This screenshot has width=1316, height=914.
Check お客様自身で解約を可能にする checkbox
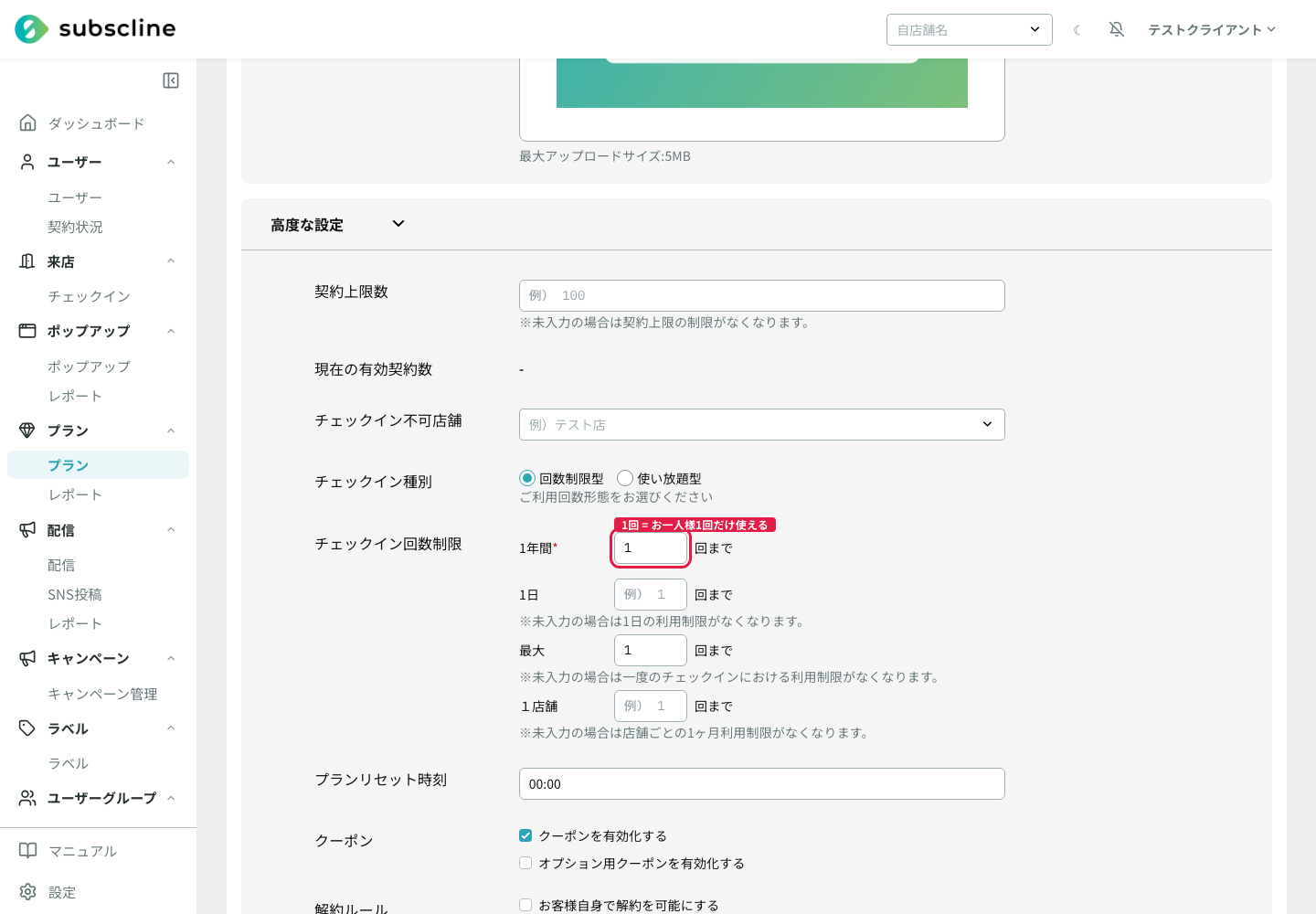pyautogui.click(x=525, y=905)
